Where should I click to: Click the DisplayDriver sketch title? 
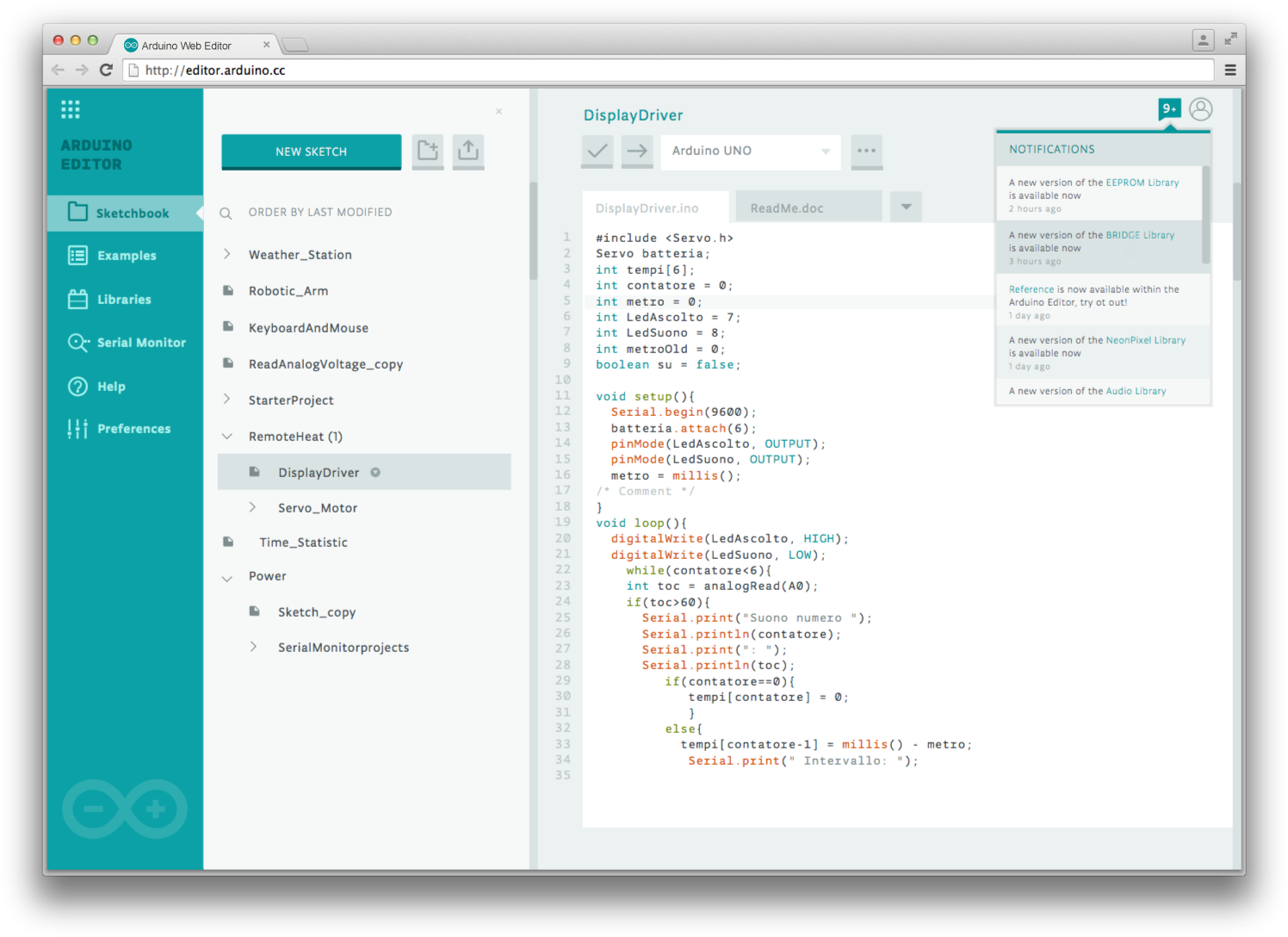pyautogui.click(x=633, y=115)
